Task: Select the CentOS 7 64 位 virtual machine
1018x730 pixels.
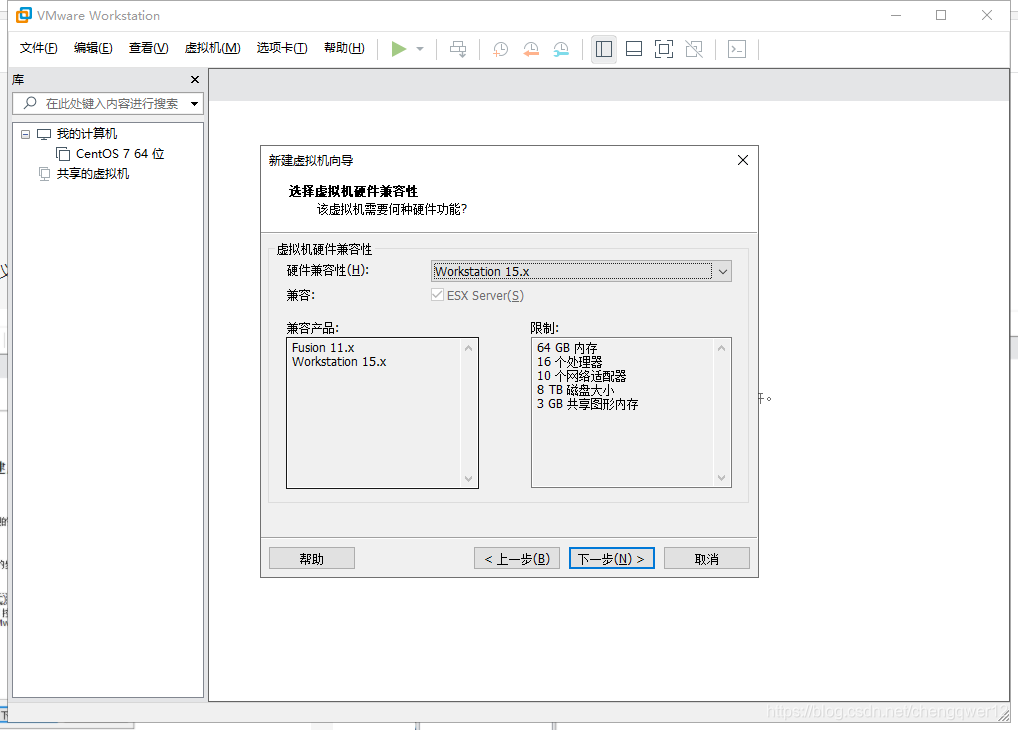Action: [119, 154]
